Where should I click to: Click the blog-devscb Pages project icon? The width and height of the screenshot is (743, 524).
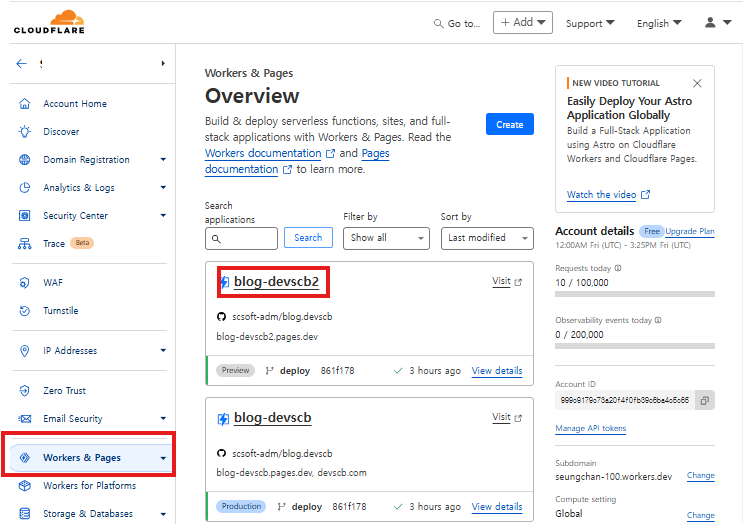[x=223, y=419]
